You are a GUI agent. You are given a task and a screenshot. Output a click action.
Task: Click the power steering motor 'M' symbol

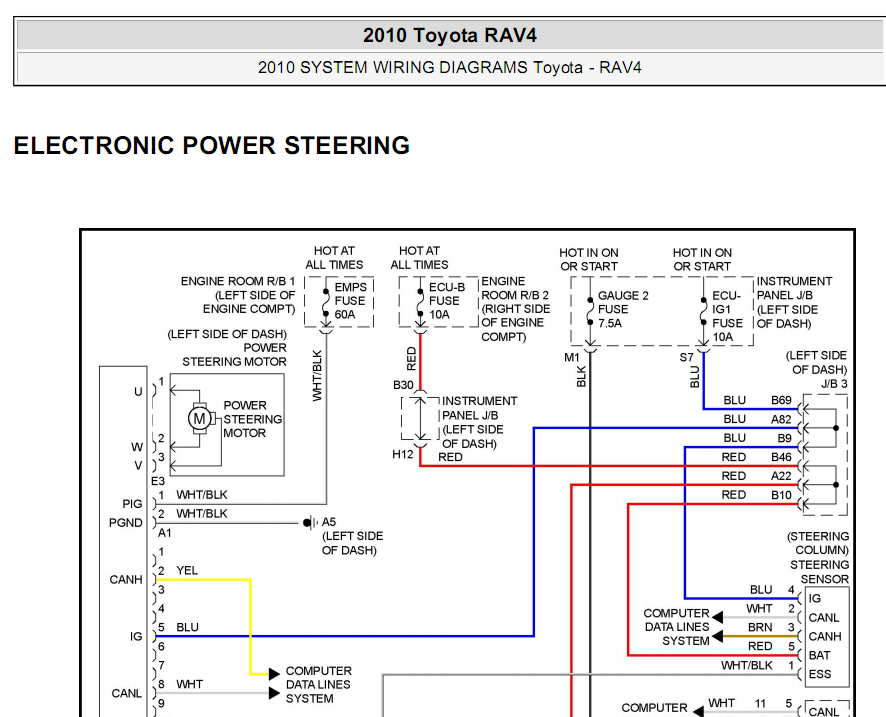[199, 419]
